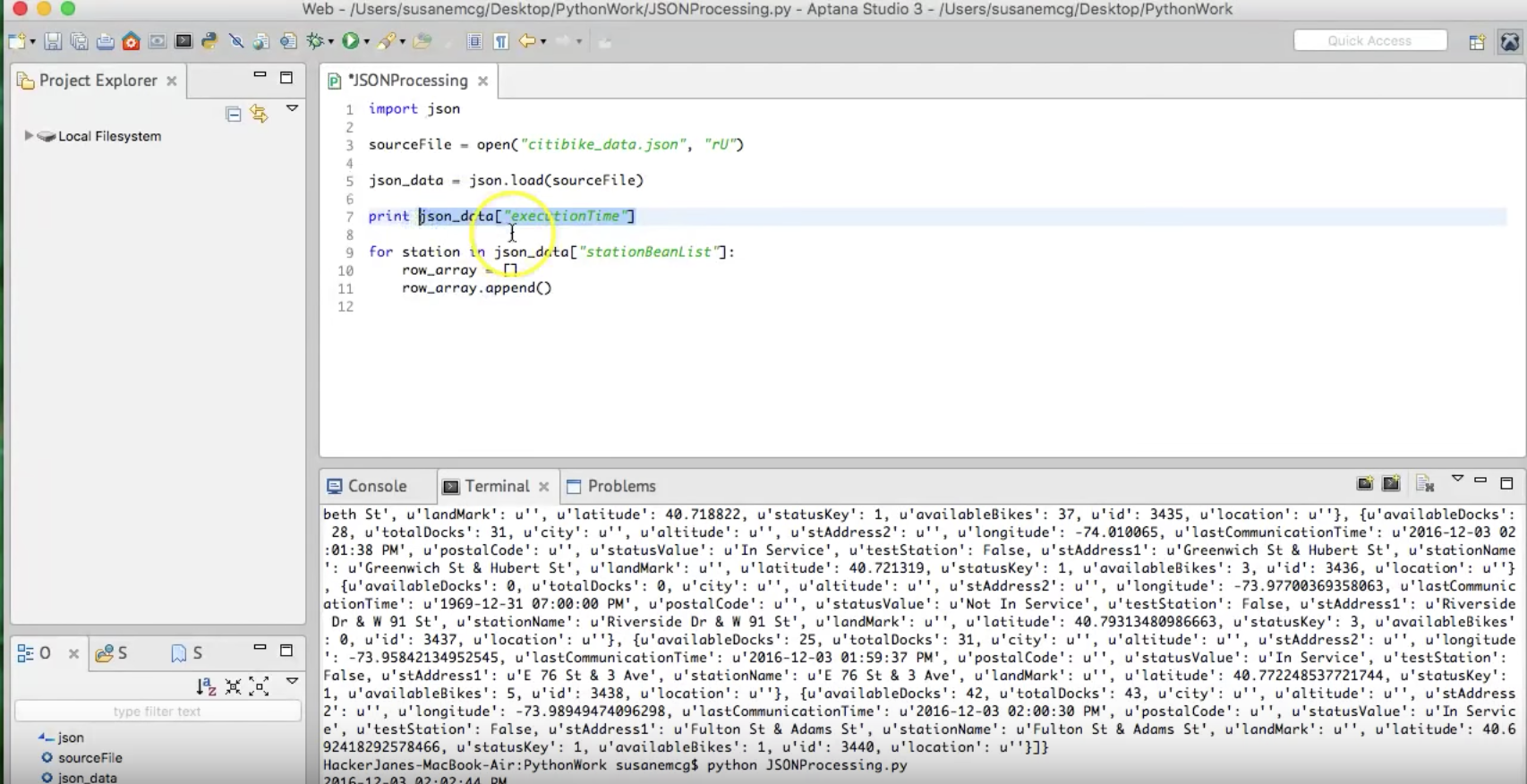This screenshot has width=1527, height=784.
Task: Click the grayed eye preview icon
Action: [x=158, y=41]
